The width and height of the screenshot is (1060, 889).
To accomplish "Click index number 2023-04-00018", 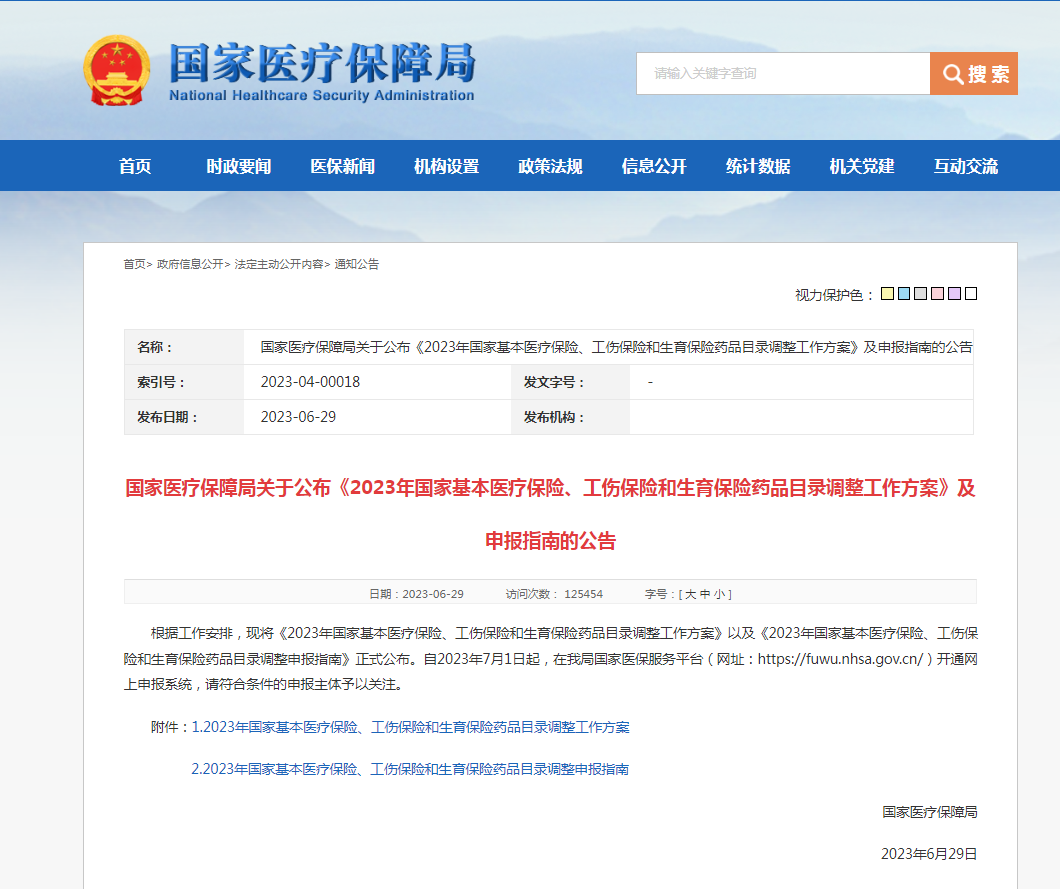I will [310, 382].
